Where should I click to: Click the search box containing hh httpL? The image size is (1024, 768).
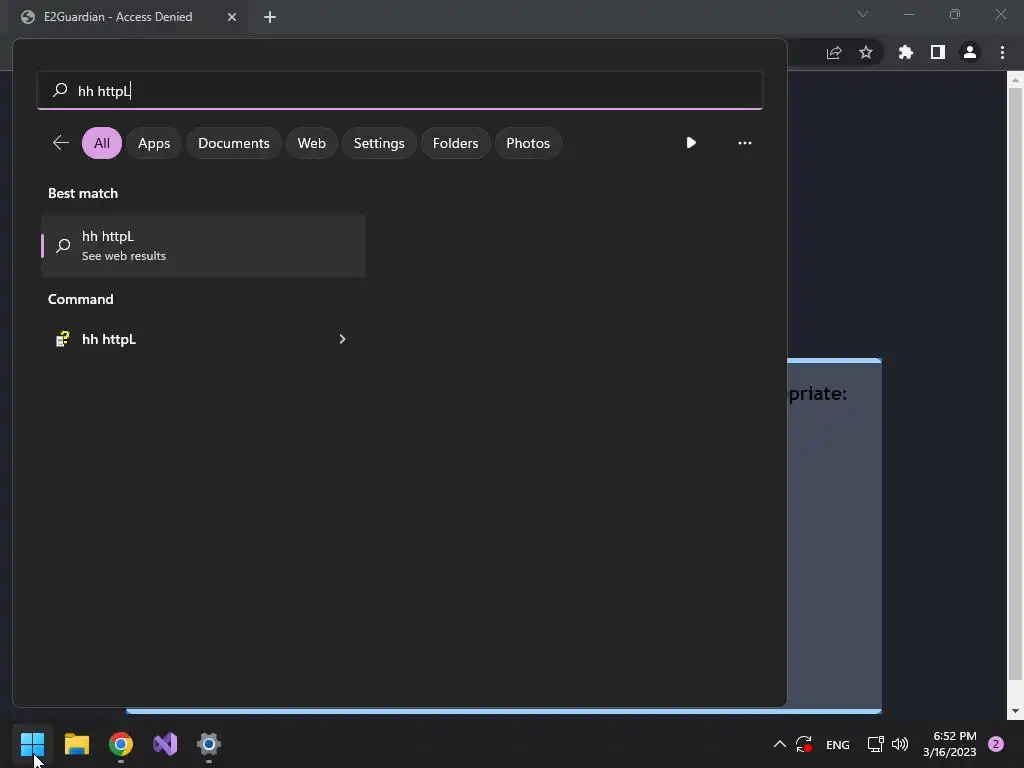point(400,90)
